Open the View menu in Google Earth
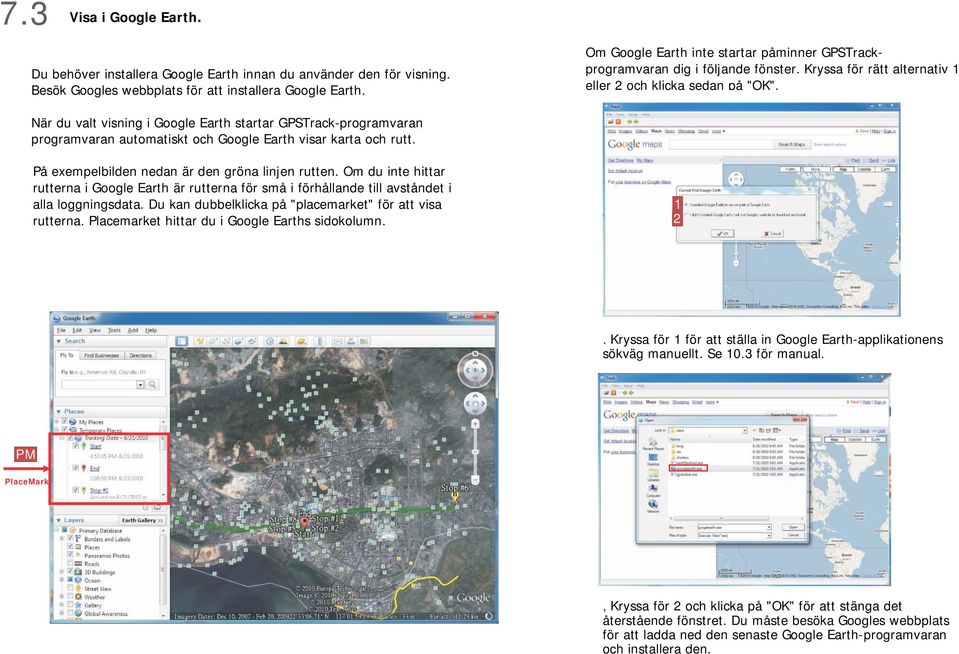This screenshot has width=959, height=654. click(x=95, y=330)
